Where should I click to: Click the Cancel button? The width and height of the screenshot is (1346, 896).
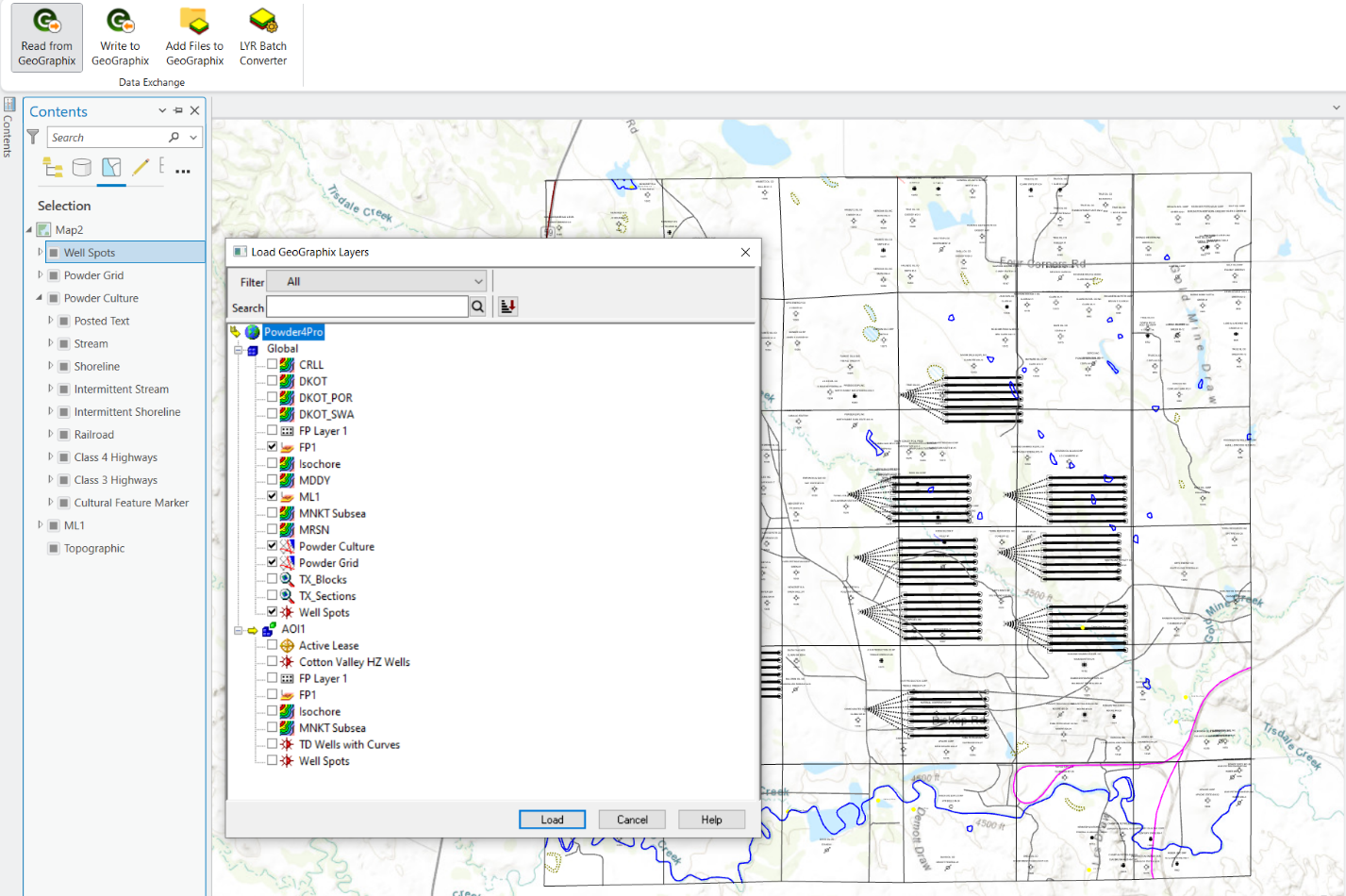(632, 820)
